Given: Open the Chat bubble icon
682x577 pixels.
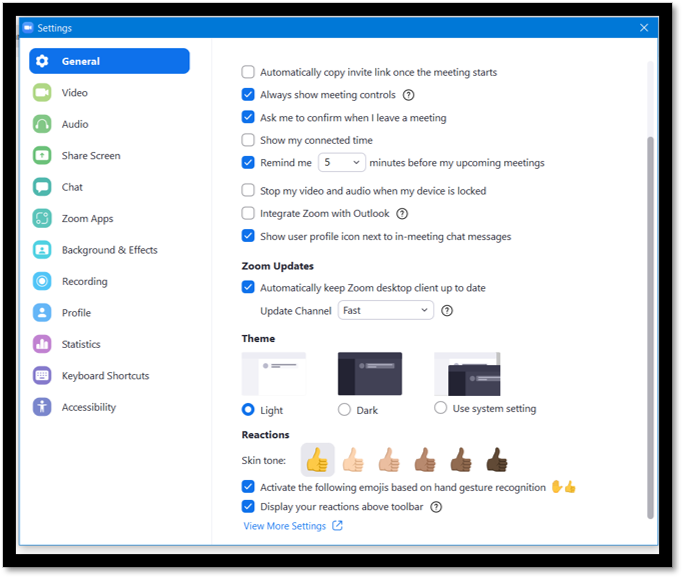Looking at the screenshot, I should [42, 187].
